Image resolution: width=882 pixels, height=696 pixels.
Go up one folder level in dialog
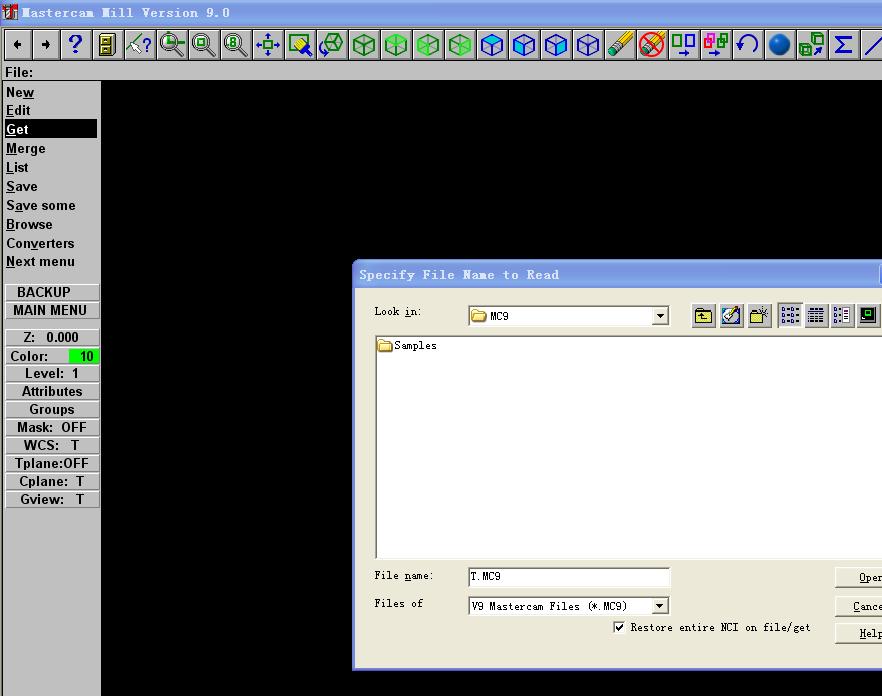point(703,316)
